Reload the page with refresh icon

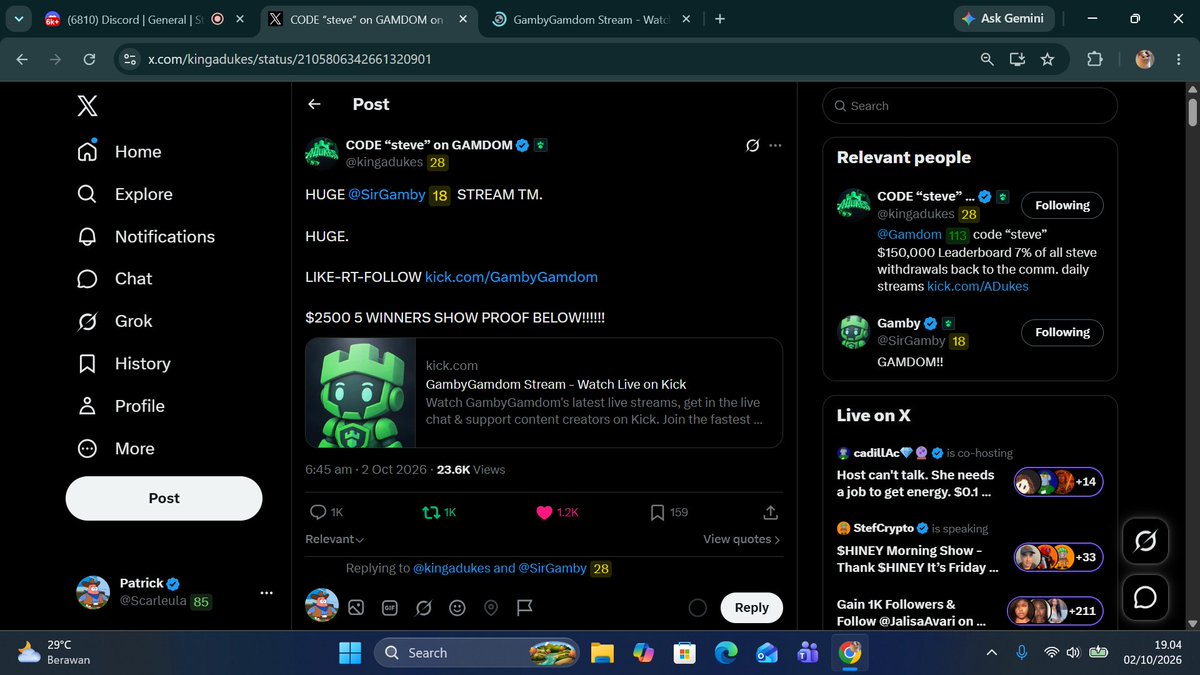(x=90, y=59)
